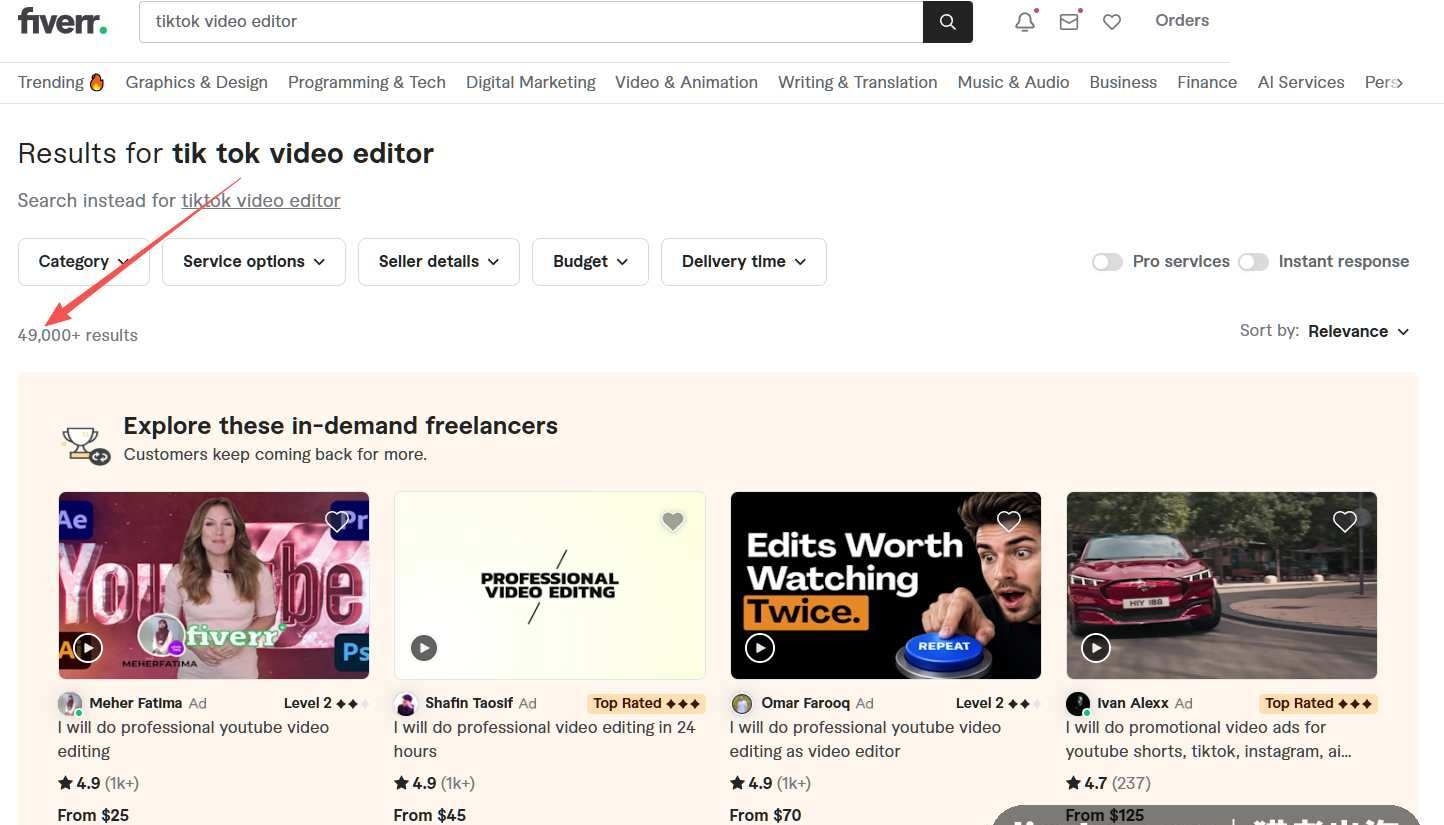Click the search magnifier button
Viewport: 1444px width, 825px height.
click(947, 22)
